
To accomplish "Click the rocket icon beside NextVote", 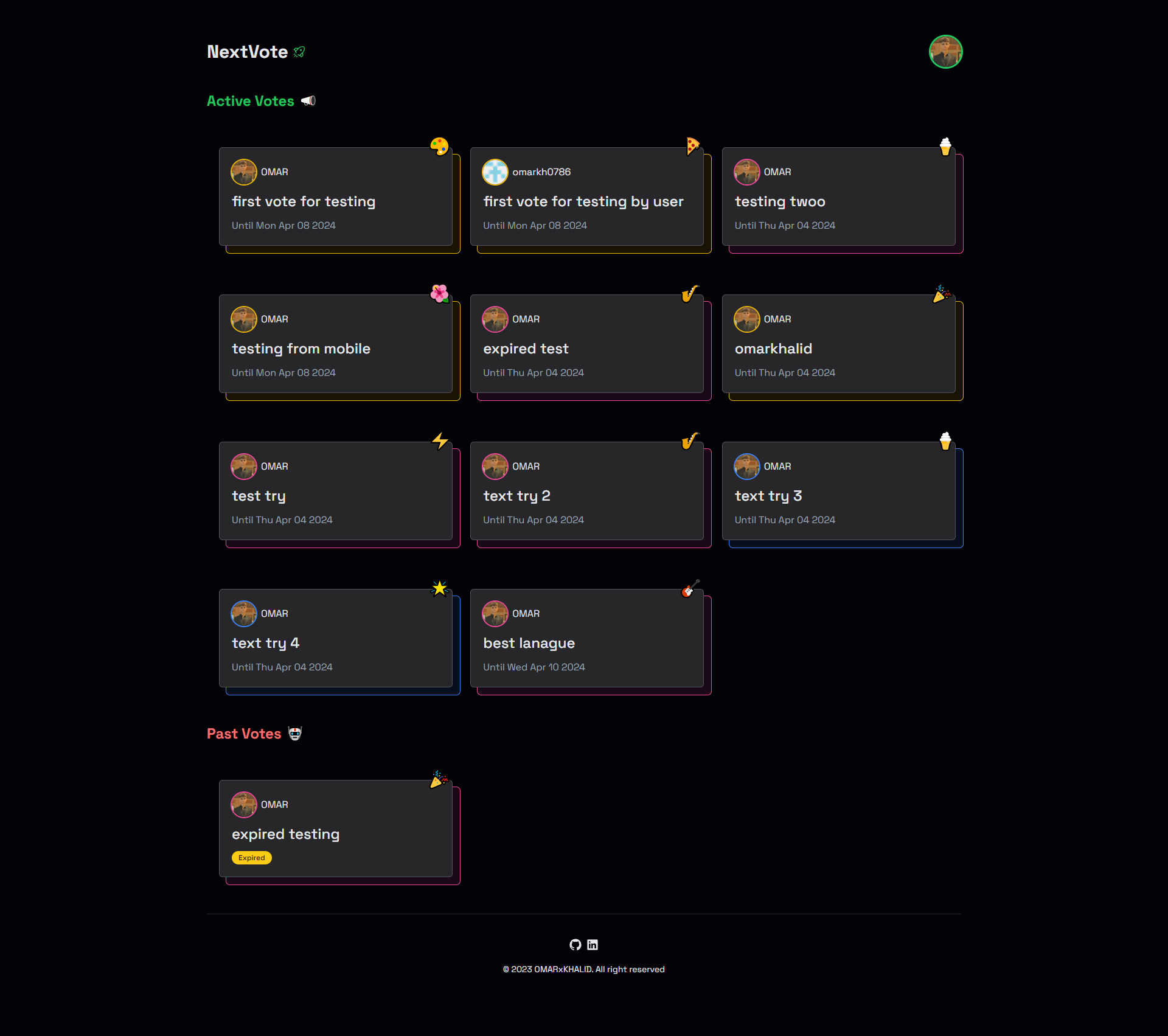I will tap(299, 52).
